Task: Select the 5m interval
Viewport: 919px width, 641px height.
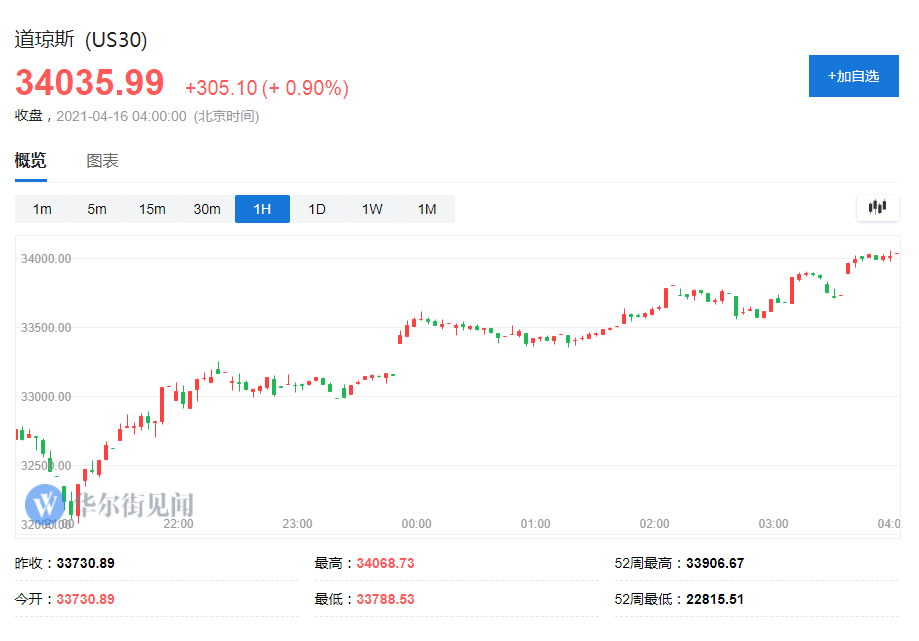Action: click(x=97, y=209)
